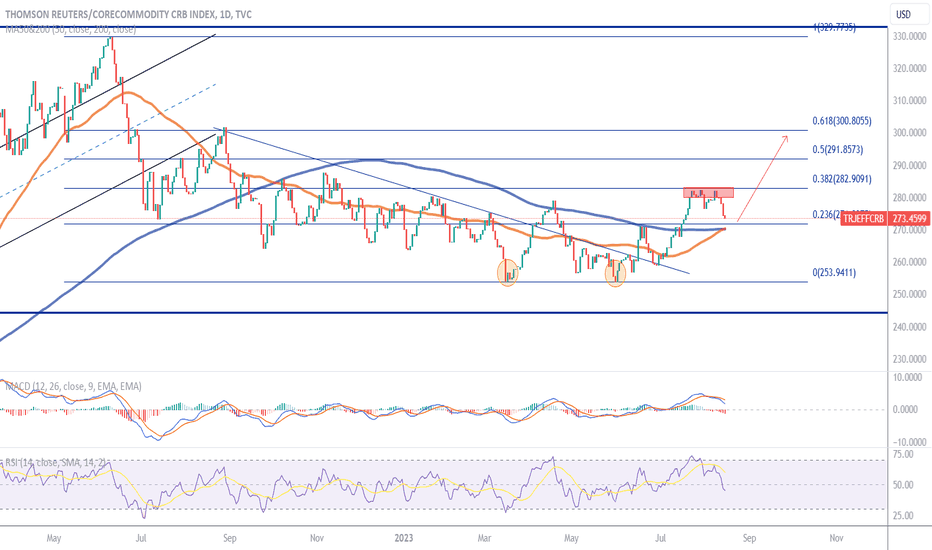Click the Fibonacci 0.5(291.8573) level label
The width and height of the screenshot is (932, 550).
tap(838, 149)
